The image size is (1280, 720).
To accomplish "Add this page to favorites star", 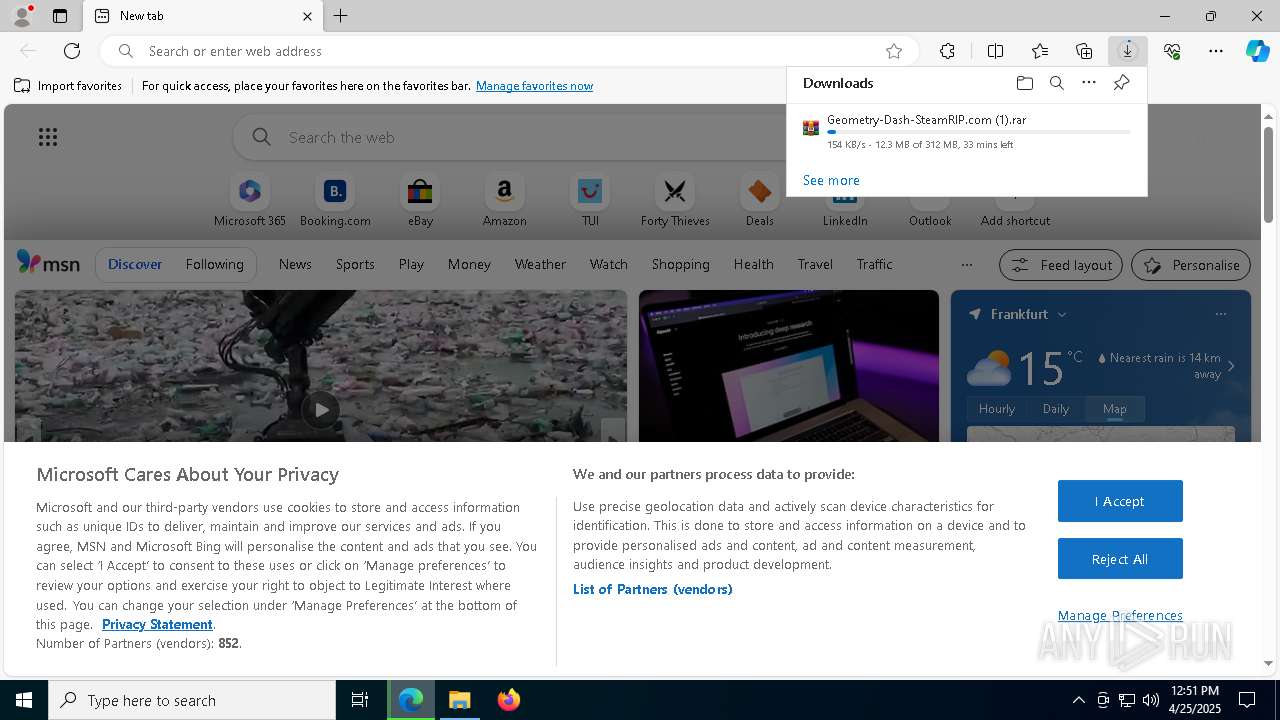I will [x=894, y=51].
